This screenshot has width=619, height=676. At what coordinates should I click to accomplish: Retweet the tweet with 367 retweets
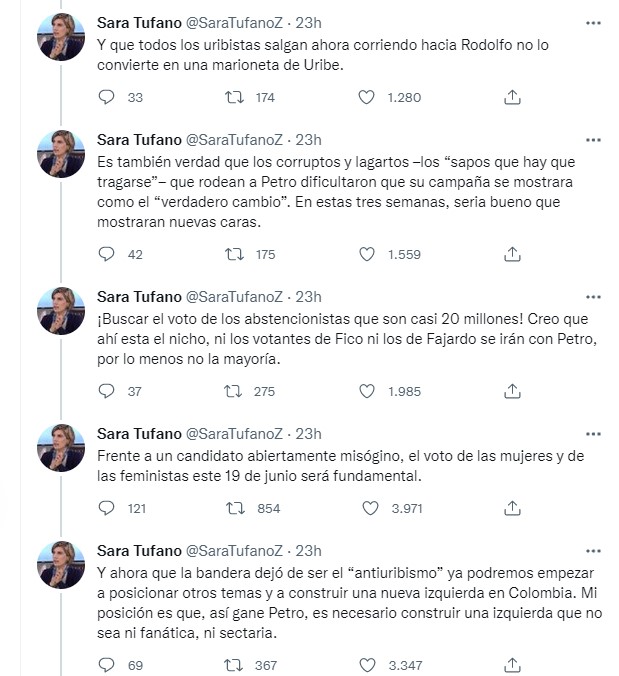(x=236, y=665)
